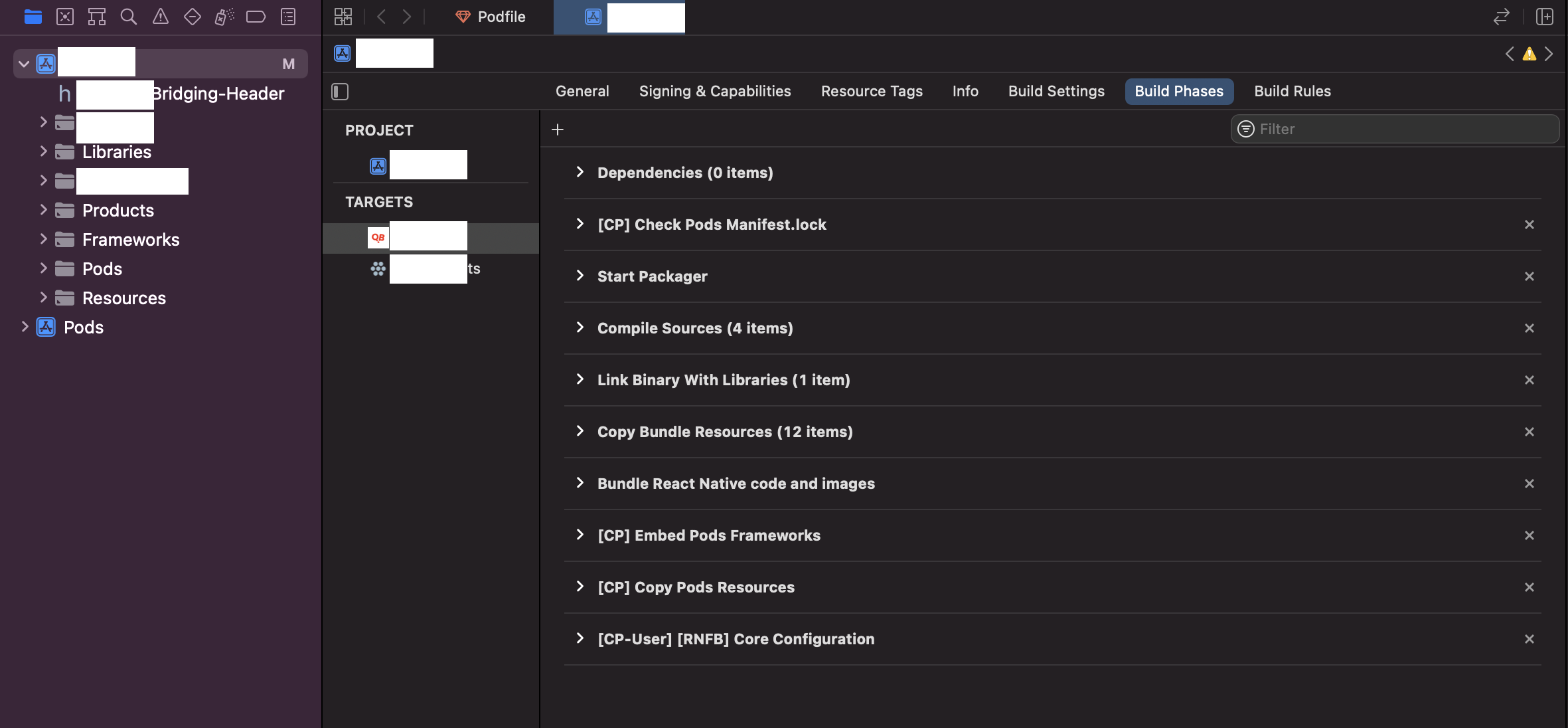The image size is (1568, 728).
Task: Click the yellow warning triangle icon
Action: [1529, 54]
